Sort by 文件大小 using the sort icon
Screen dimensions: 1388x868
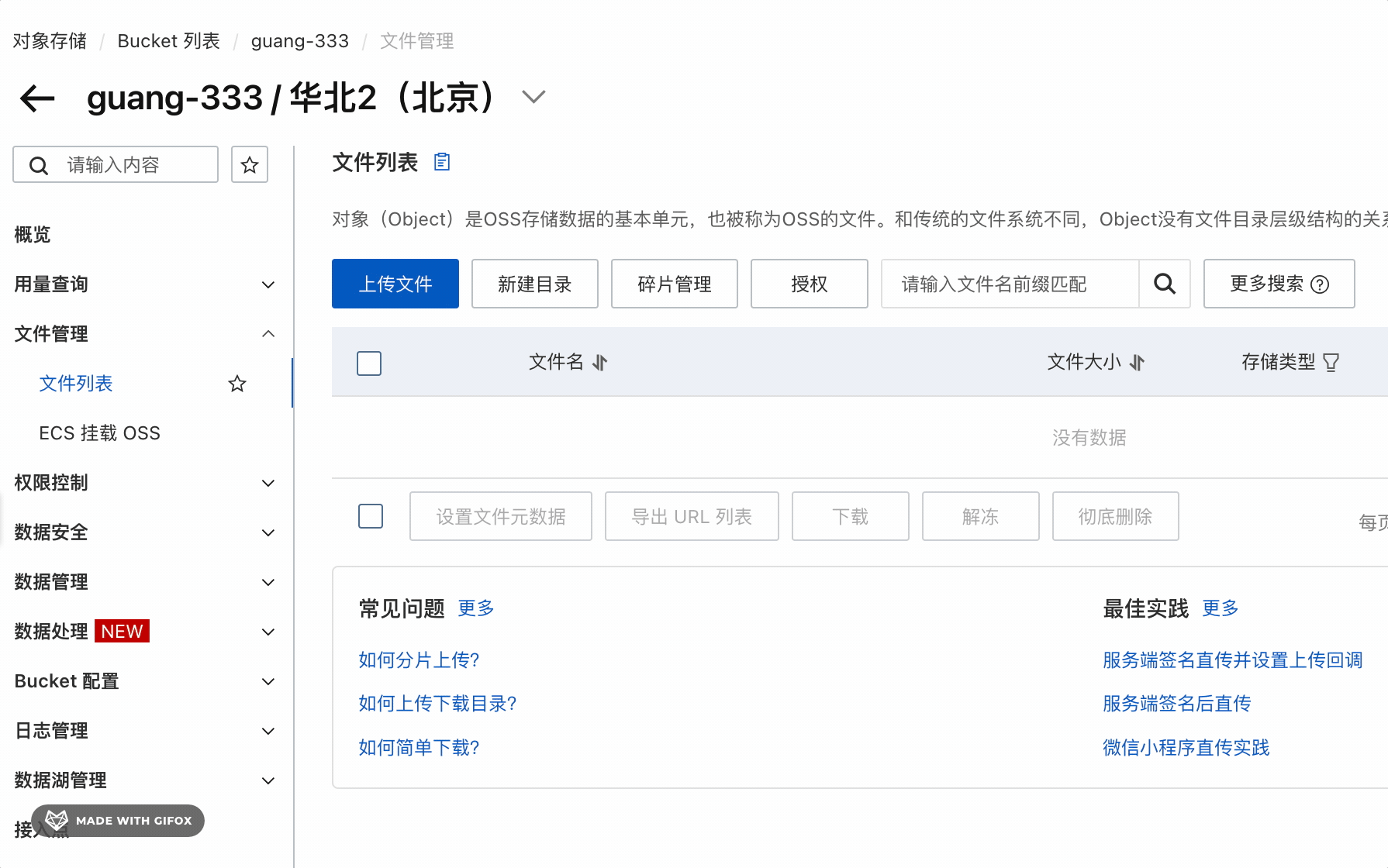click(x=1137, y=362)
